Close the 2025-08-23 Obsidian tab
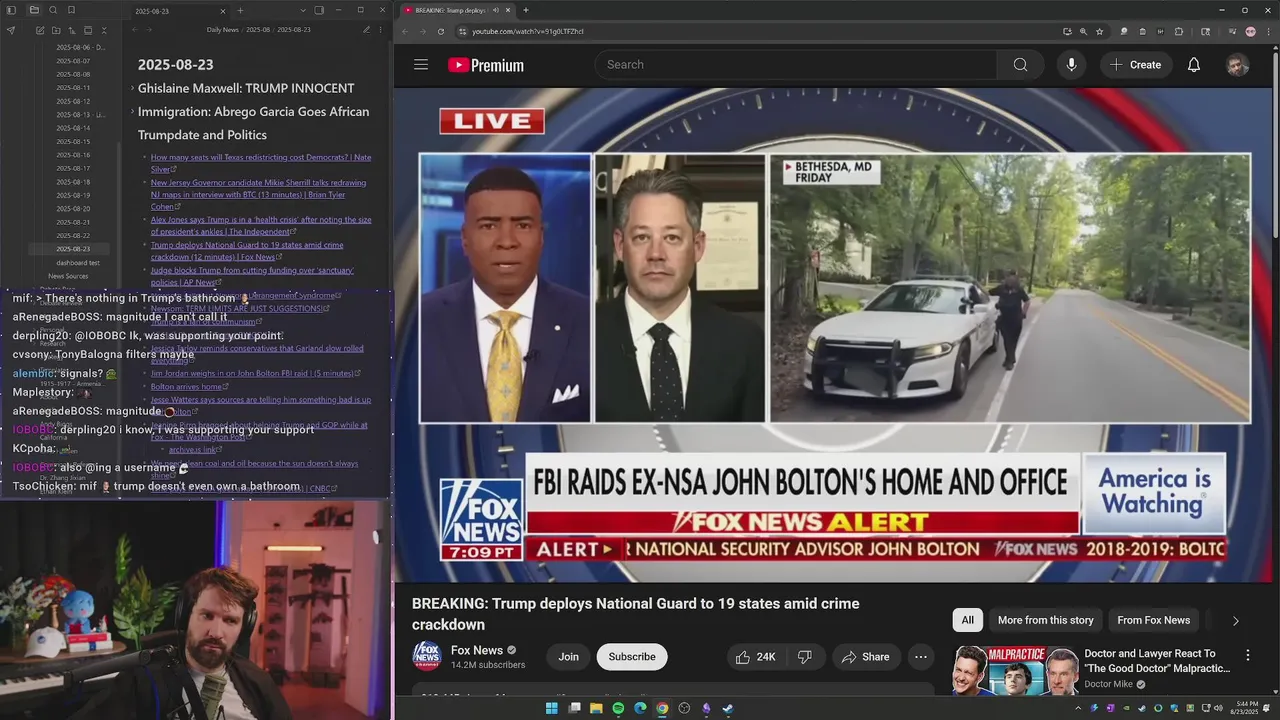Screen dimensions: 1280x720 225,10
